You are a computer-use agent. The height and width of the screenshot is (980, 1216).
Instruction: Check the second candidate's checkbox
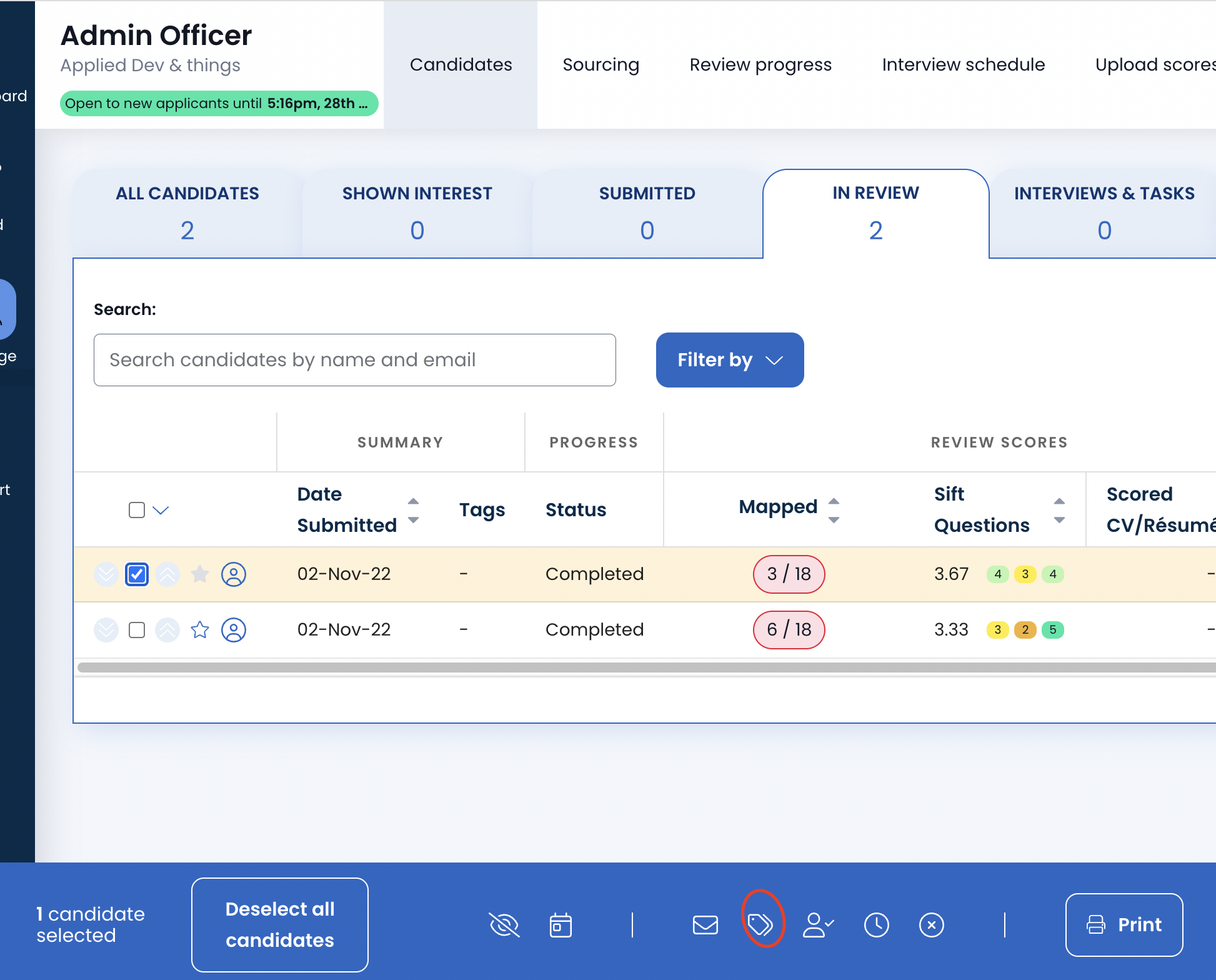click(137, 629)
